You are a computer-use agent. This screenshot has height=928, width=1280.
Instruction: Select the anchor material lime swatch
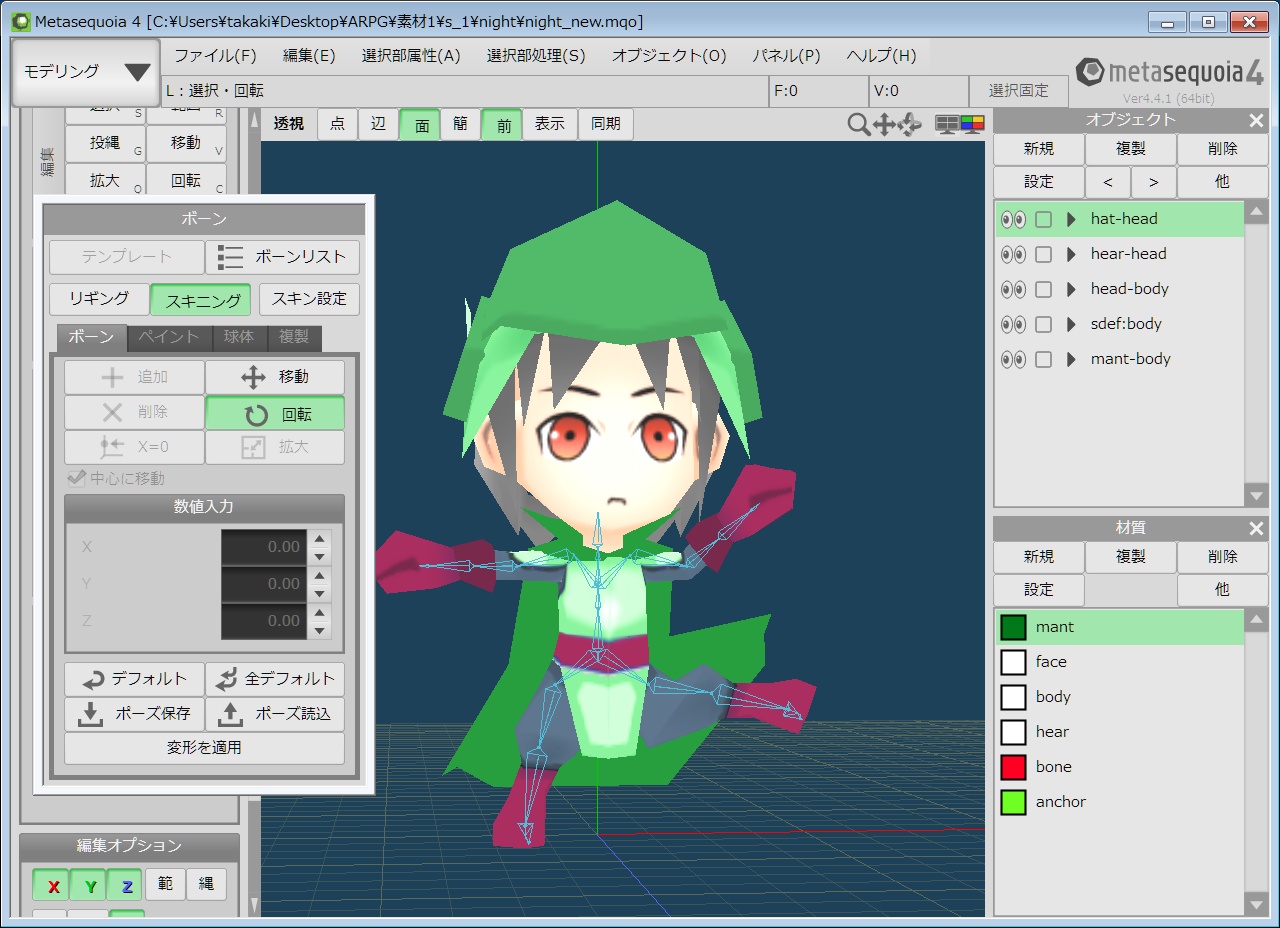(x=1014, y=803)
